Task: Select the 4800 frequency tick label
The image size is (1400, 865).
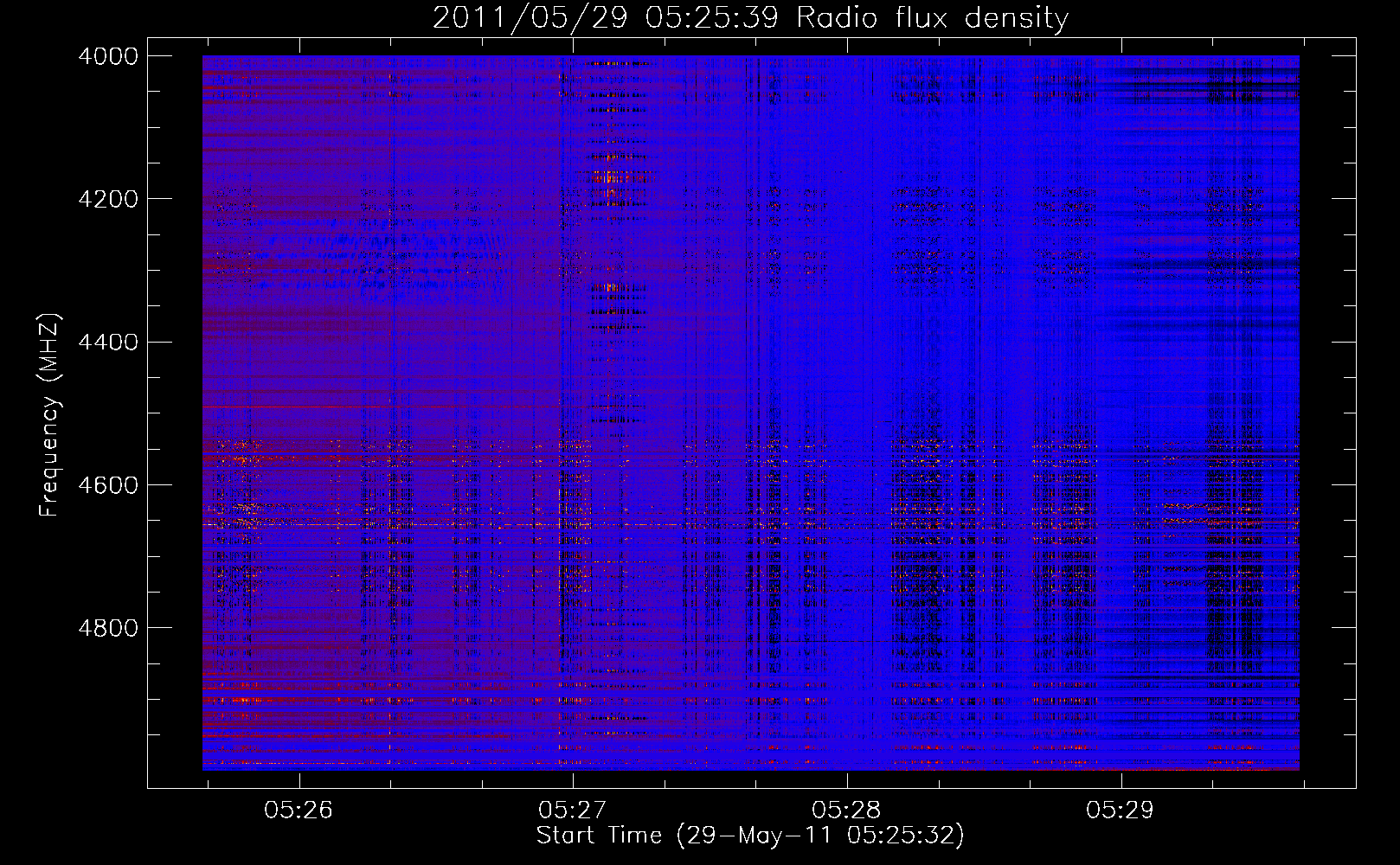Action: [108, 628]
